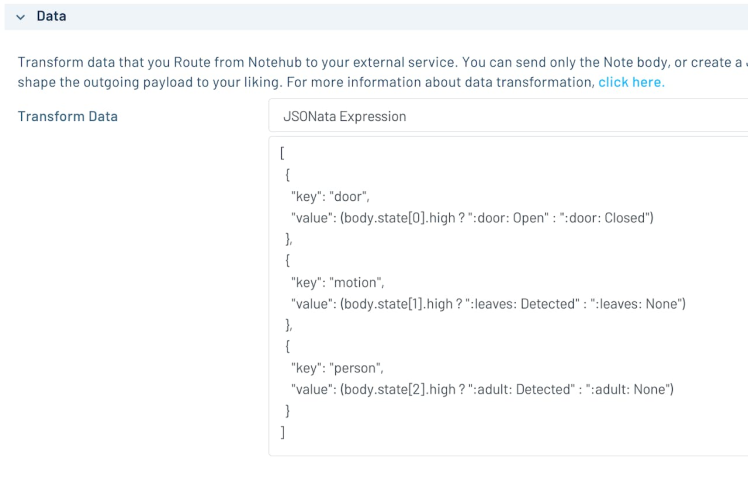Click the Transform Data field label

point(68,116)
